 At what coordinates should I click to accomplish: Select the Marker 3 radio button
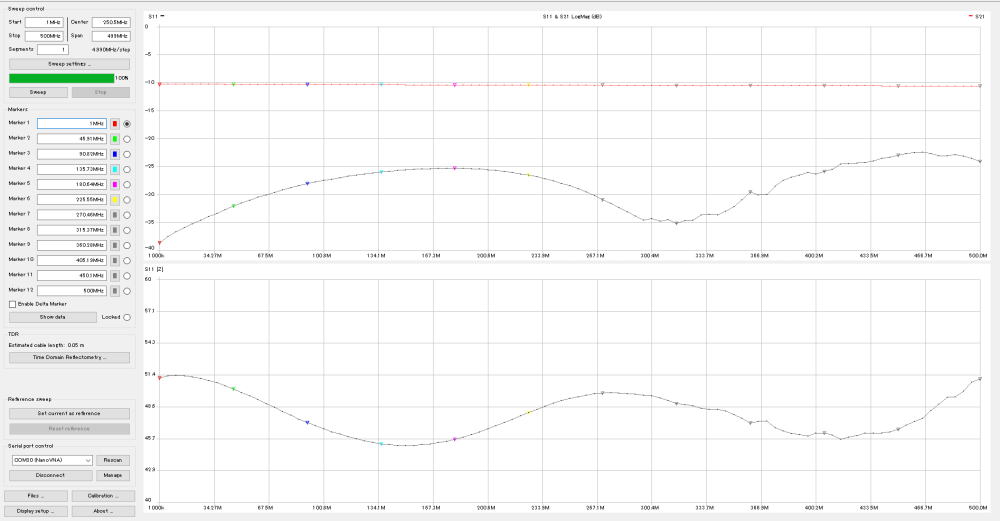coord(127,154)
